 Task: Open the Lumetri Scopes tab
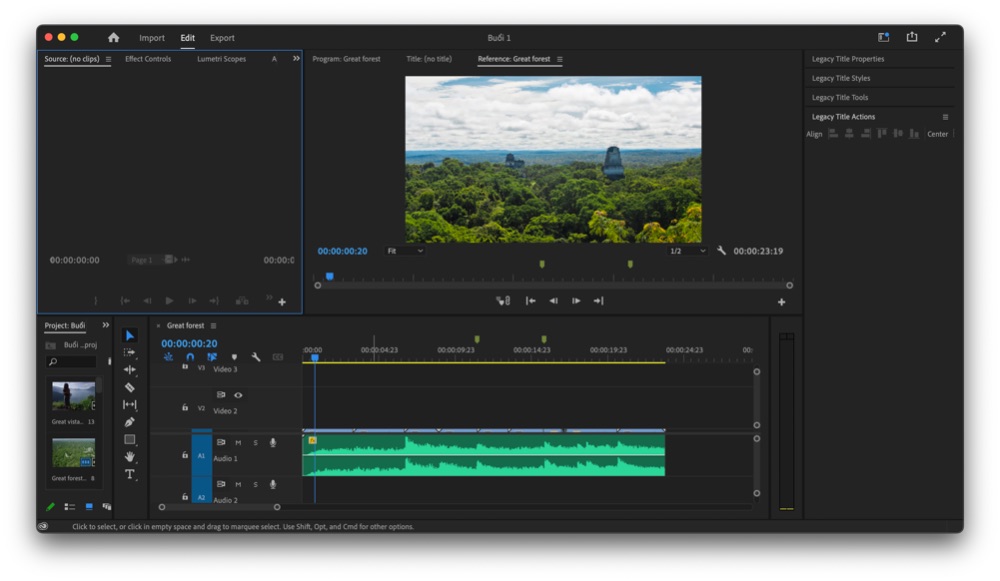(221, 59)
